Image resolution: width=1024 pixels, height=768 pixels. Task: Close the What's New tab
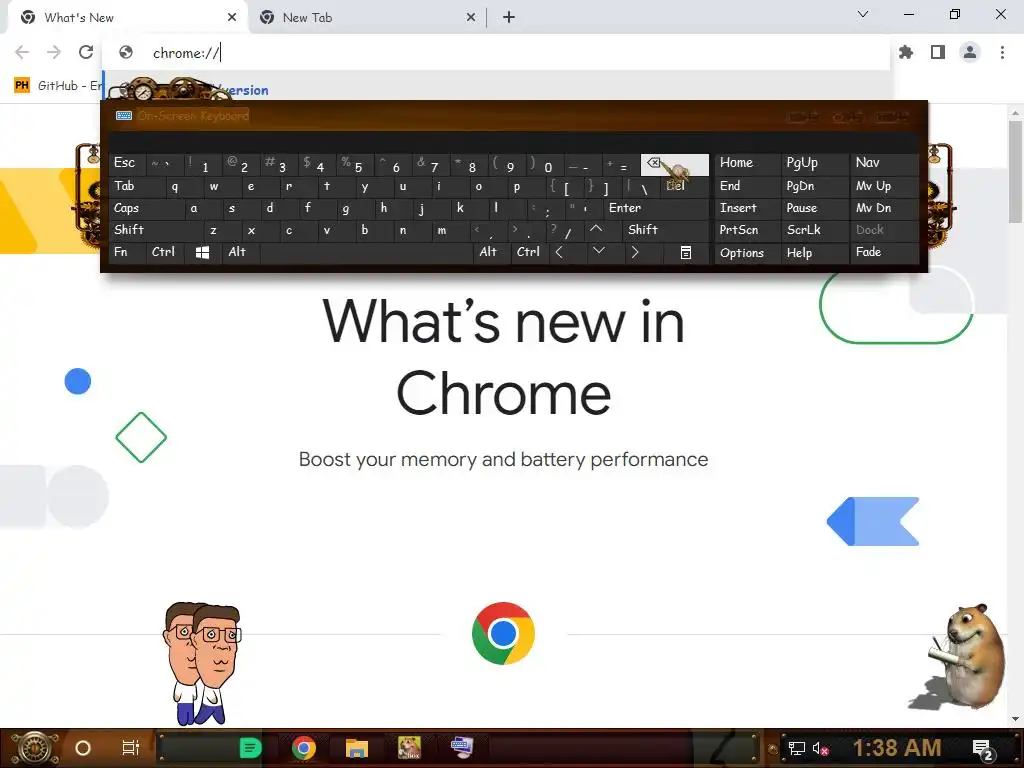point(232,18)
